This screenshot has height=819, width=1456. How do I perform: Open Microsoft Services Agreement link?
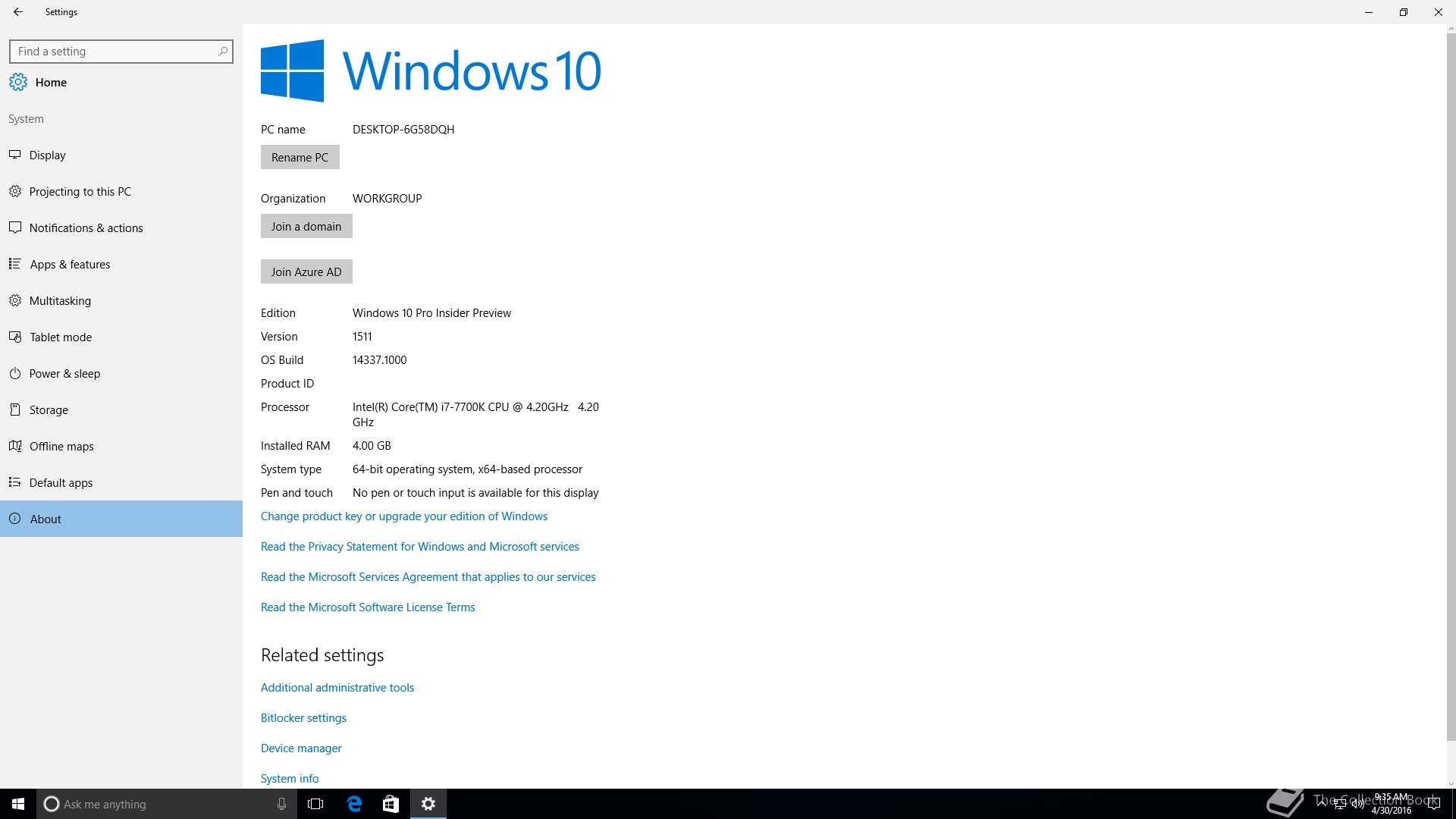pos(428,577)
